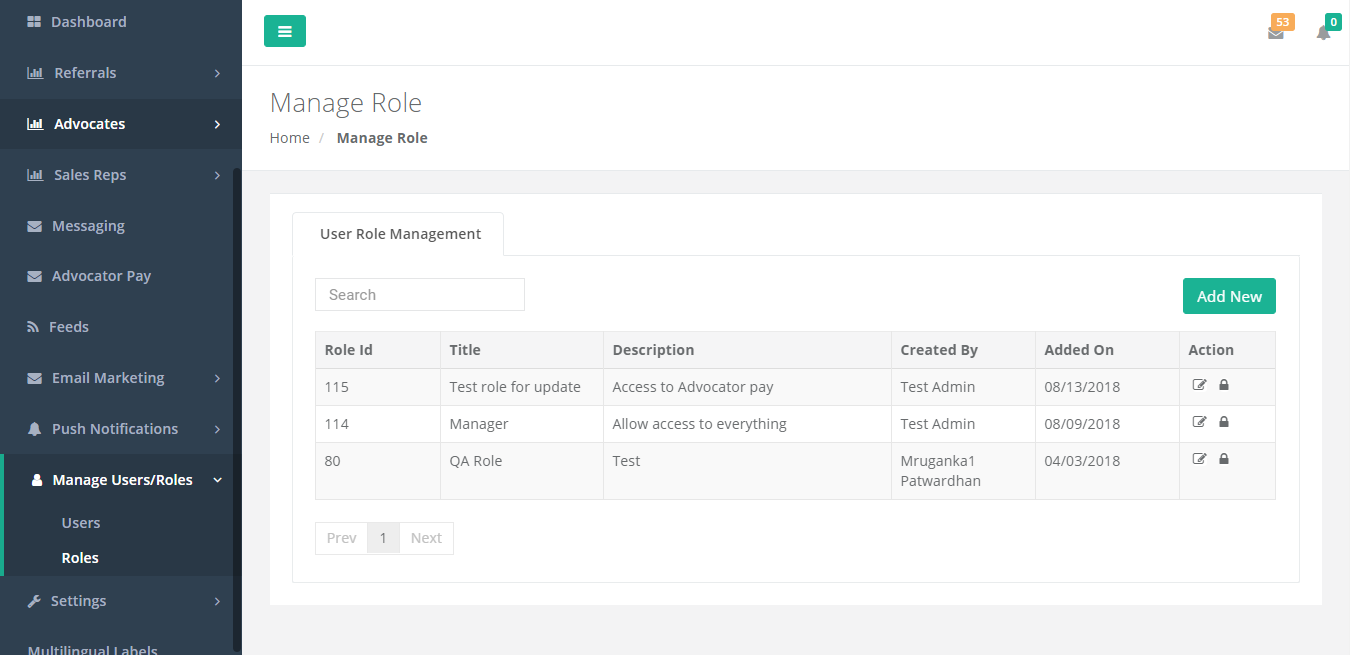The height and width of the screenshot is (655, 1350).
Task: Click the edit icon for QA Role
Action: point(1199,458)
